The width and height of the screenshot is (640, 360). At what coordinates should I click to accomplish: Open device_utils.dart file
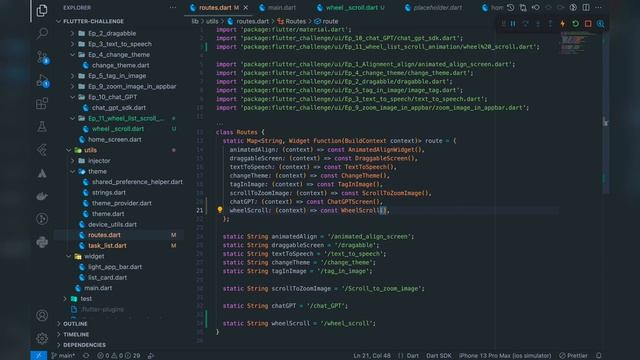[112, 224]
